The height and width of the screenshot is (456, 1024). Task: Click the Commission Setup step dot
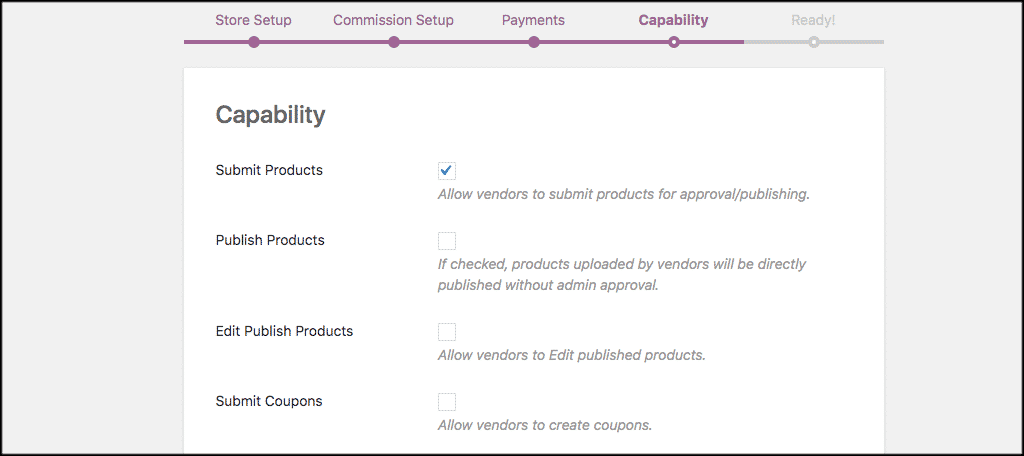pyautogui.click(x=394, y=42)
